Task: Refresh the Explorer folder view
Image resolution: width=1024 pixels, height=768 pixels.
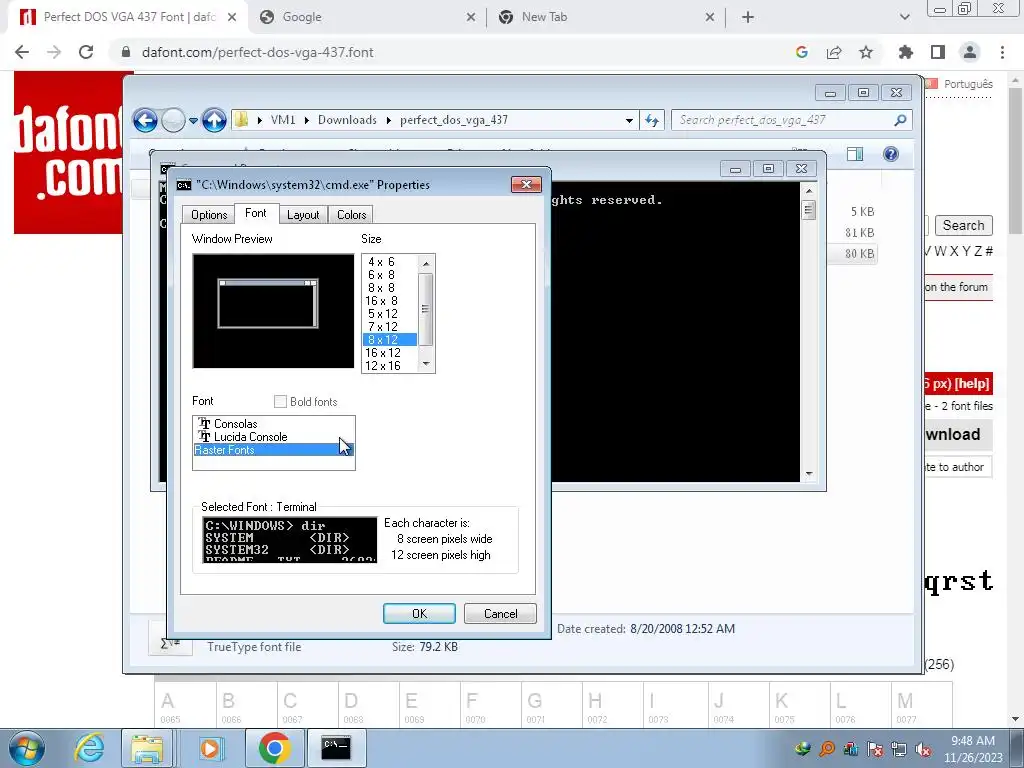Action: [652, 120]
